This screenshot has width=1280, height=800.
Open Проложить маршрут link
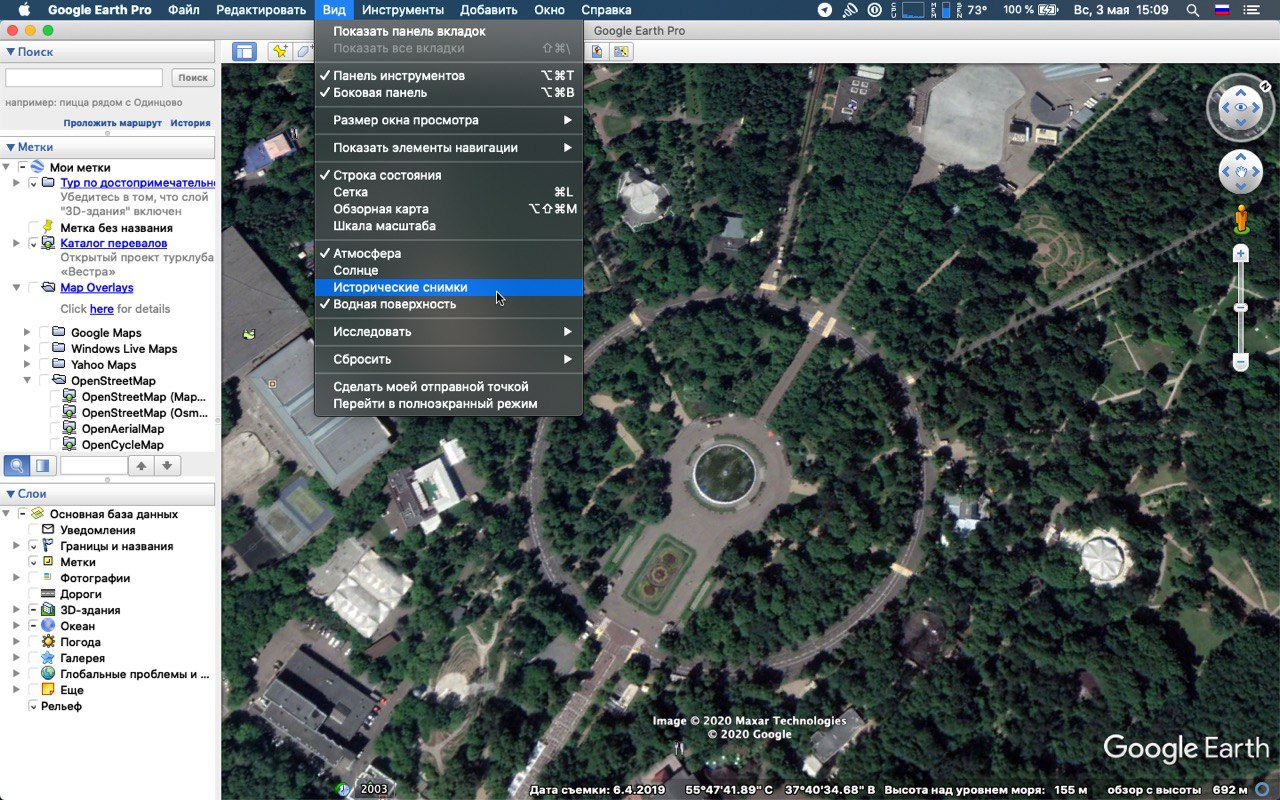113,123
